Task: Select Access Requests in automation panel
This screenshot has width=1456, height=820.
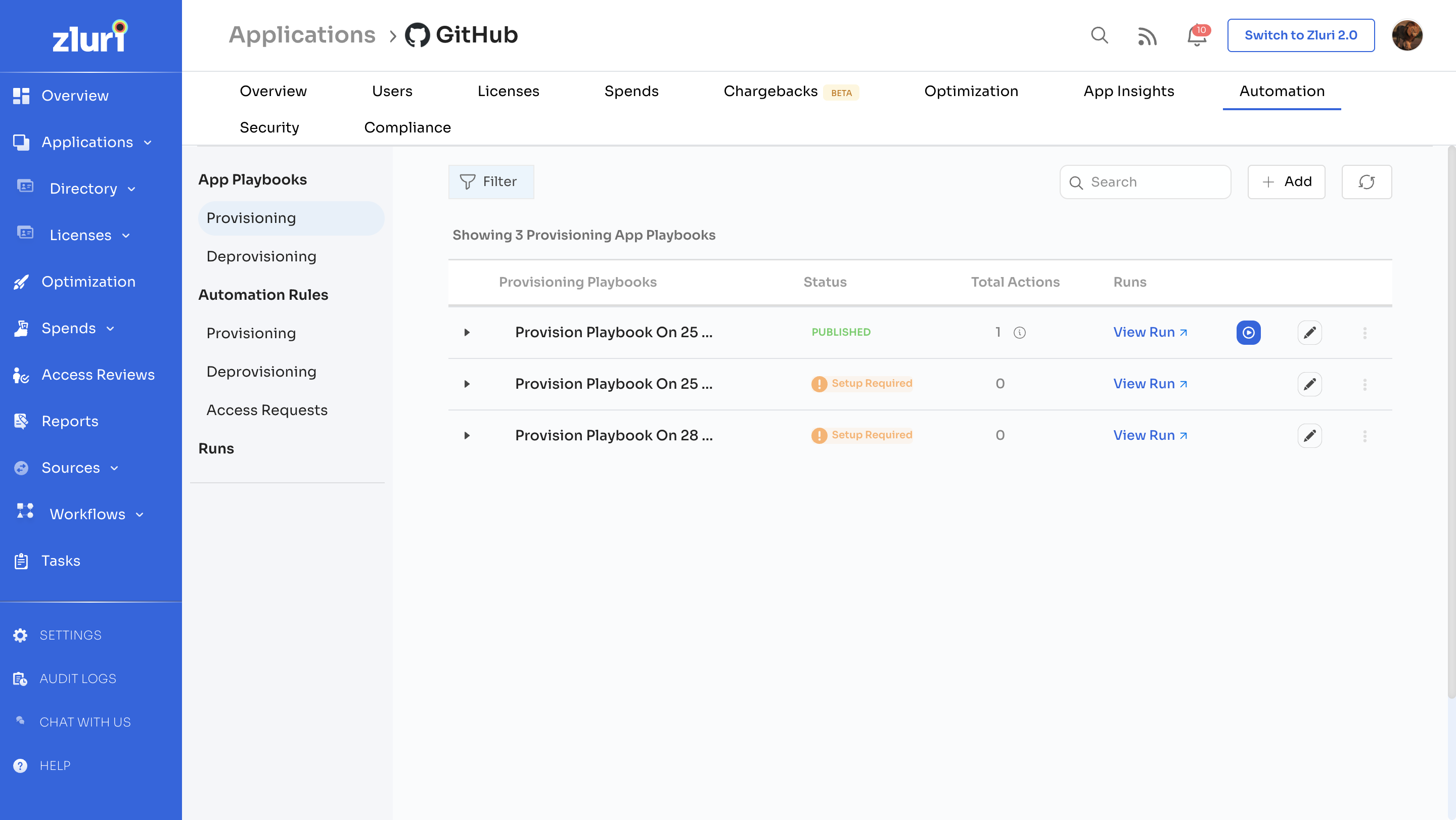Action: (x=267, y=411)
